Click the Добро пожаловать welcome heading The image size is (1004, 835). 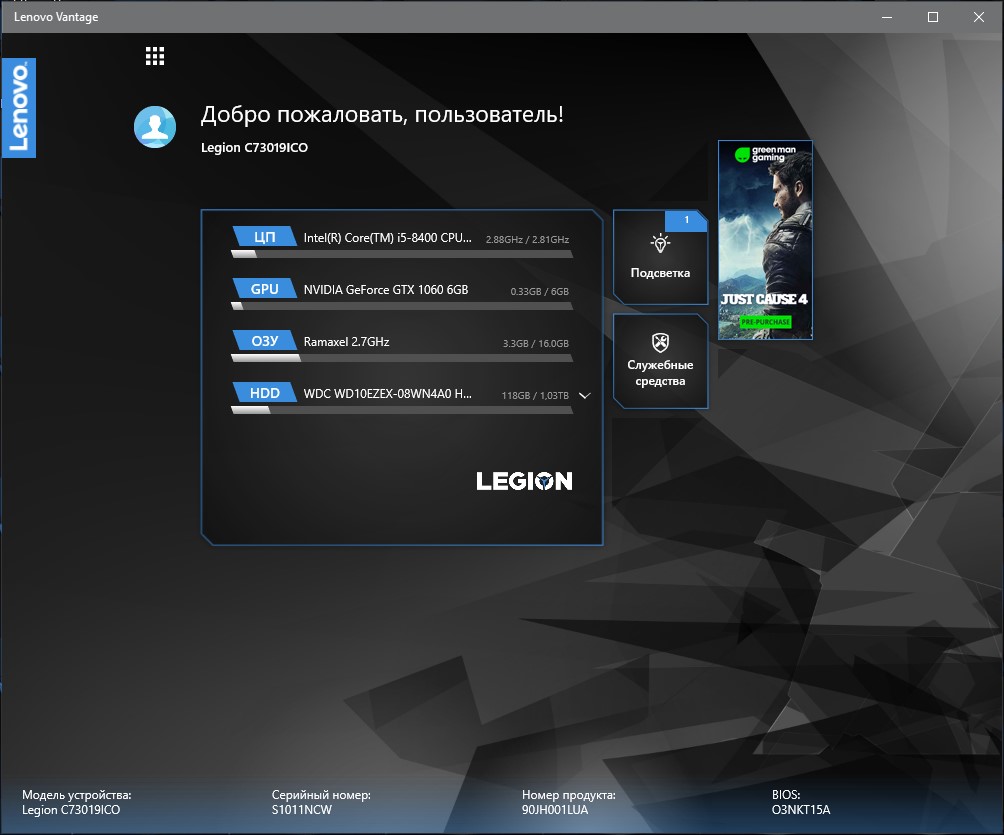tap(382, 115)
